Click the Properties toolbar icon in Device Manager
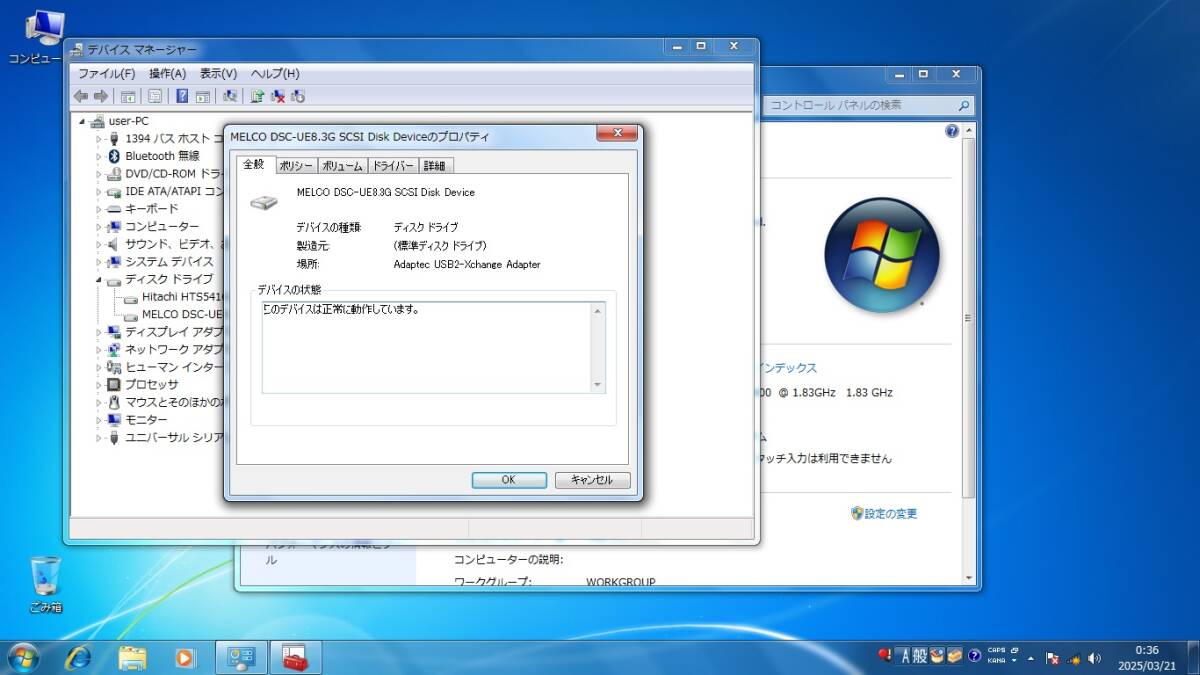Viewport: 1200px width, 675px height. pos(155,96)
